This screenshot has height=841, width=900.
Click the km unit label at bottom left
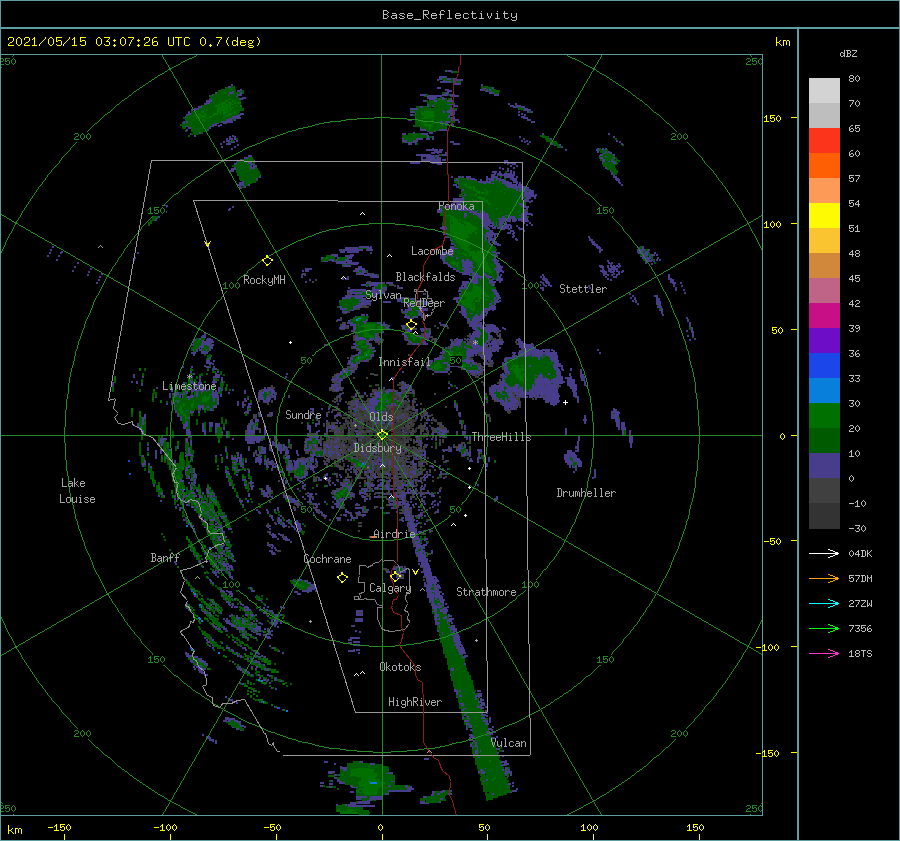pos(14,830)
